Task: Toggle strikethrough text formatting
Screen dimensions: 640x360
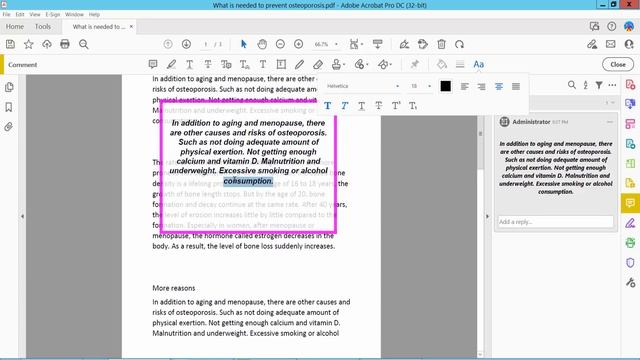Action: pyautogui.click(x=379, y=106)
